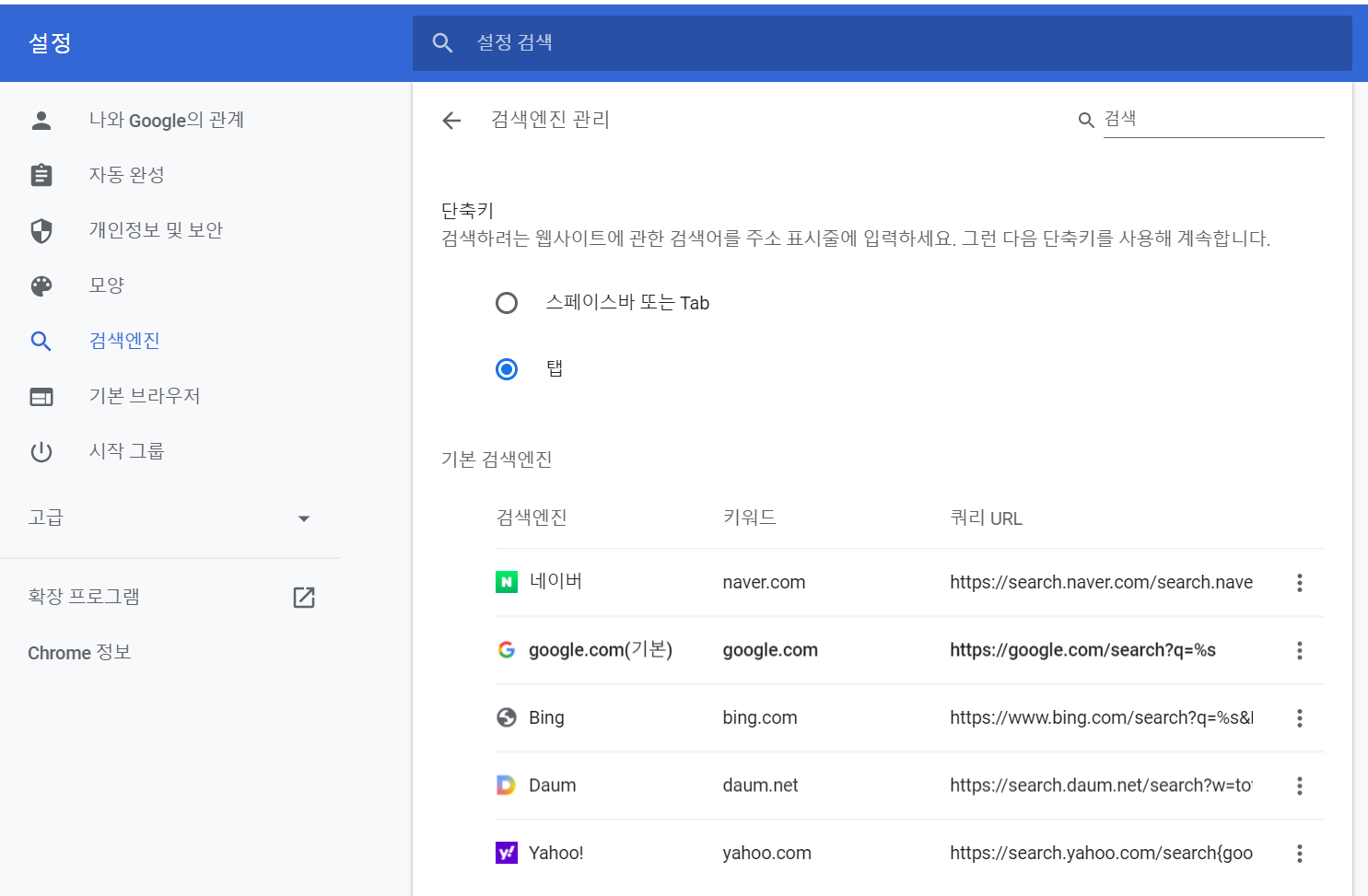Go to 자동 완성 settings
The width and height of the screenshot is (1368, 896).
coord(126,175)
